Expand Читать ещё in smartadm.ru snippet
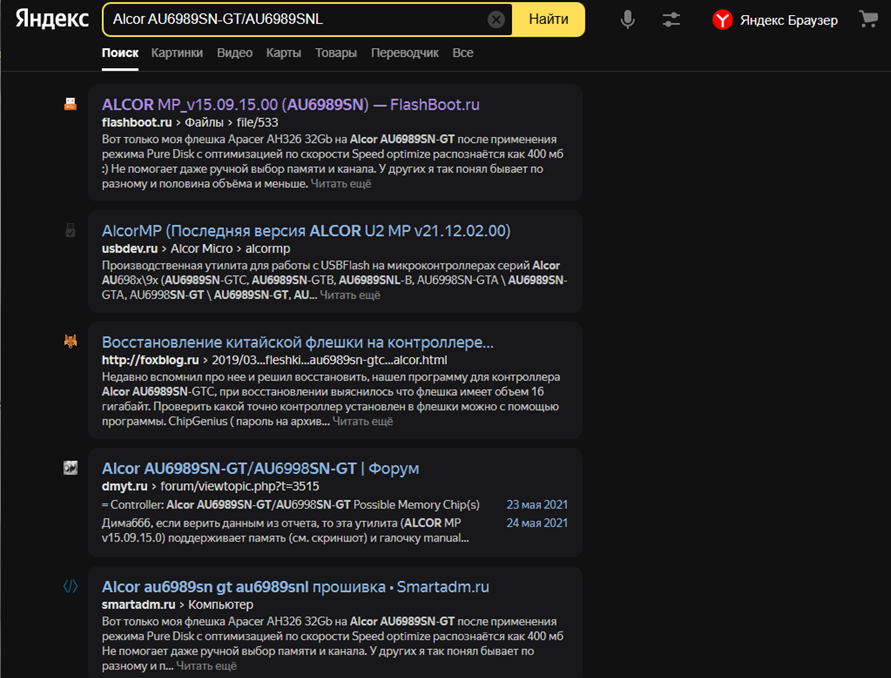The height and width of the screenshot is (678, 891). (206, 665)
